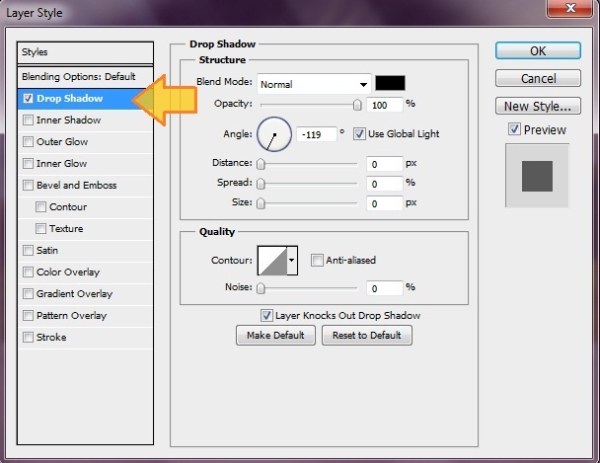Image resolution: width=600 pixels, height=463 pixels.
Task: Click the Opacity value field
Action: [383, 104]
